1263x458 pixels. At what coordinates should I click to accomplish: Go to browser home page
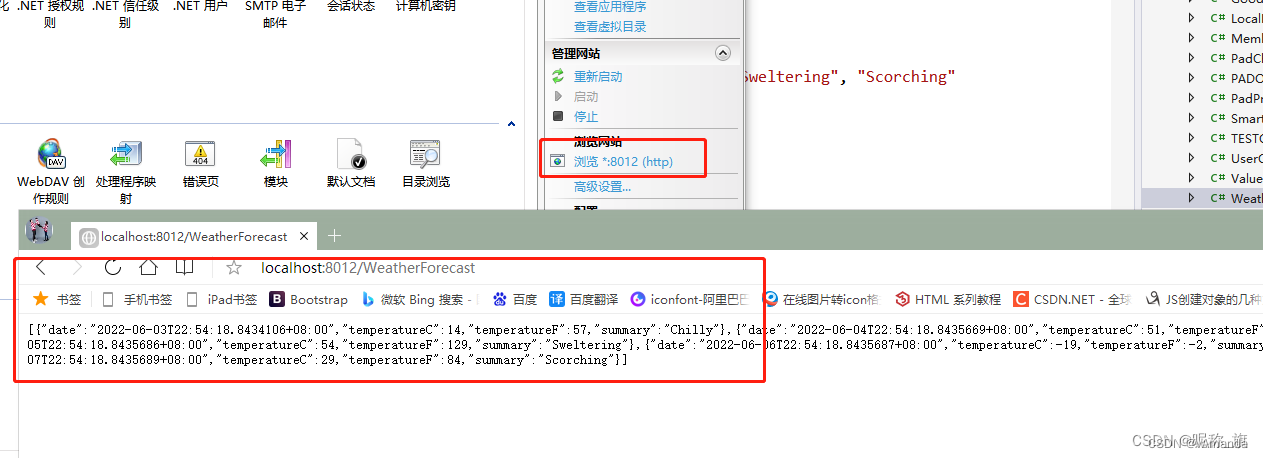[x=148, y=268]
